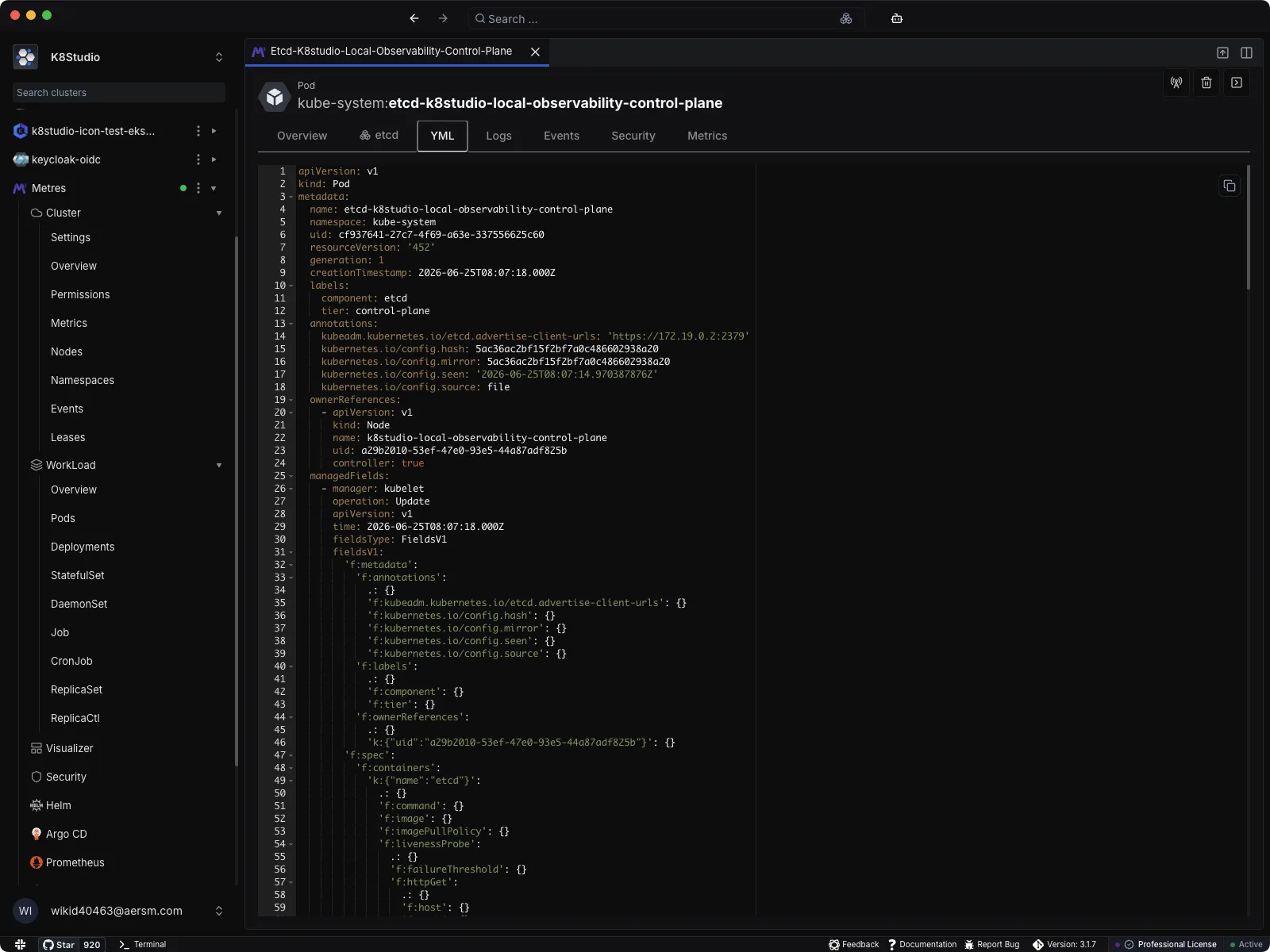The height and width of the screenshot is (952, 1270).
Task: Open Leases under Cluster
Action: 68,437
